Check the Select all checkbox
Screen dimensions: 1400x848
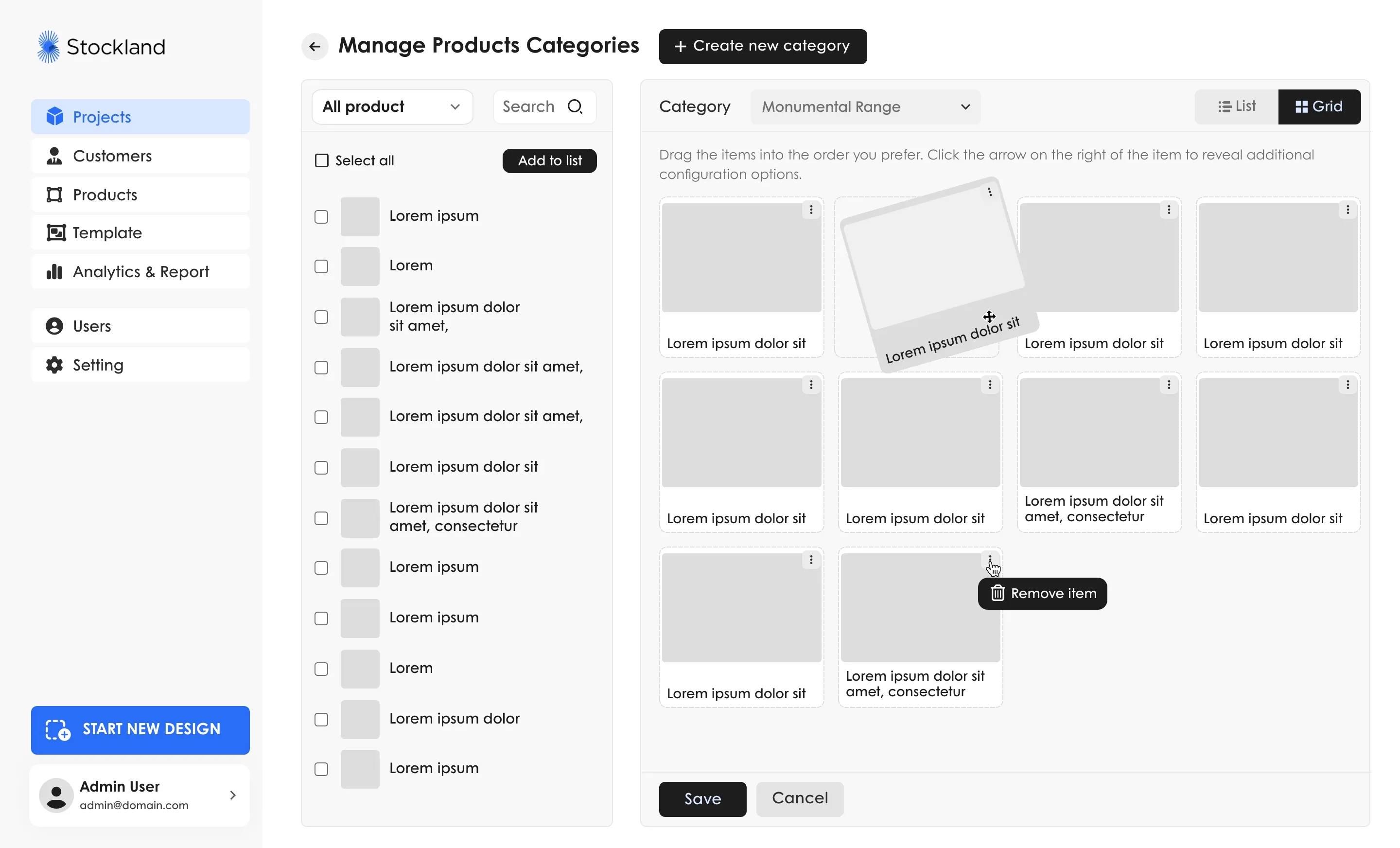[322, 161]
